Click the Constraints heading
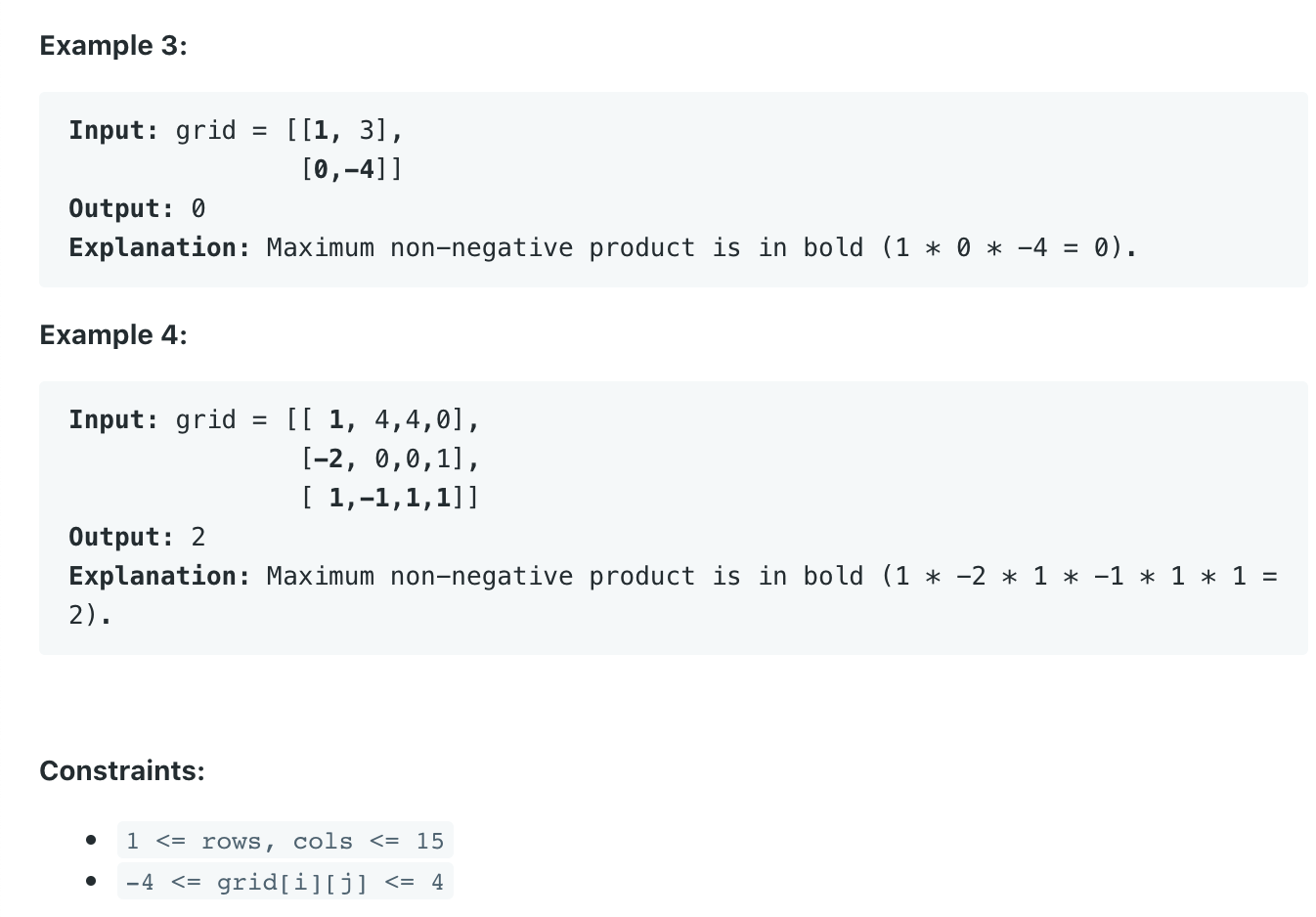1316x917 pixels. click(122, 771)
